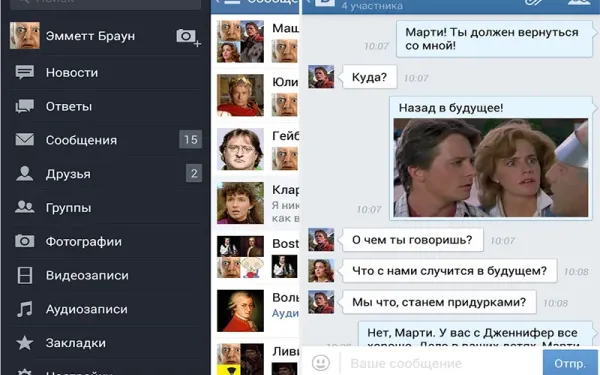Open Видеозаписи menu item

point(106,276)
